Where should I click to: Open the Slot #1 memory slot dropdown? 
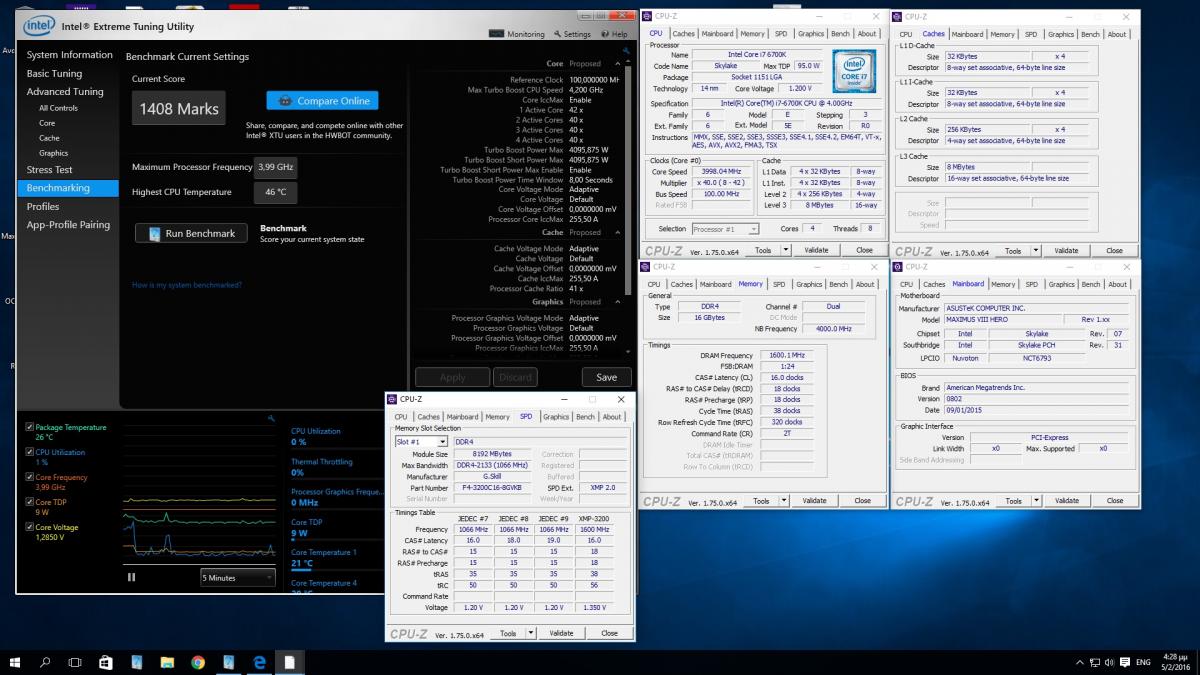[x=421, y=441]
